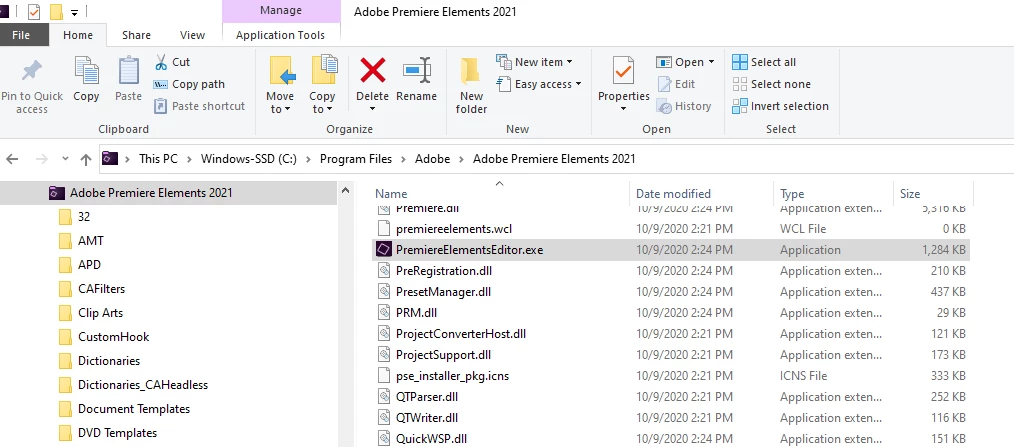The image size is (1014, 447).
Task: Click the quick access properties checkmark icon
Action: coord(34,12)
